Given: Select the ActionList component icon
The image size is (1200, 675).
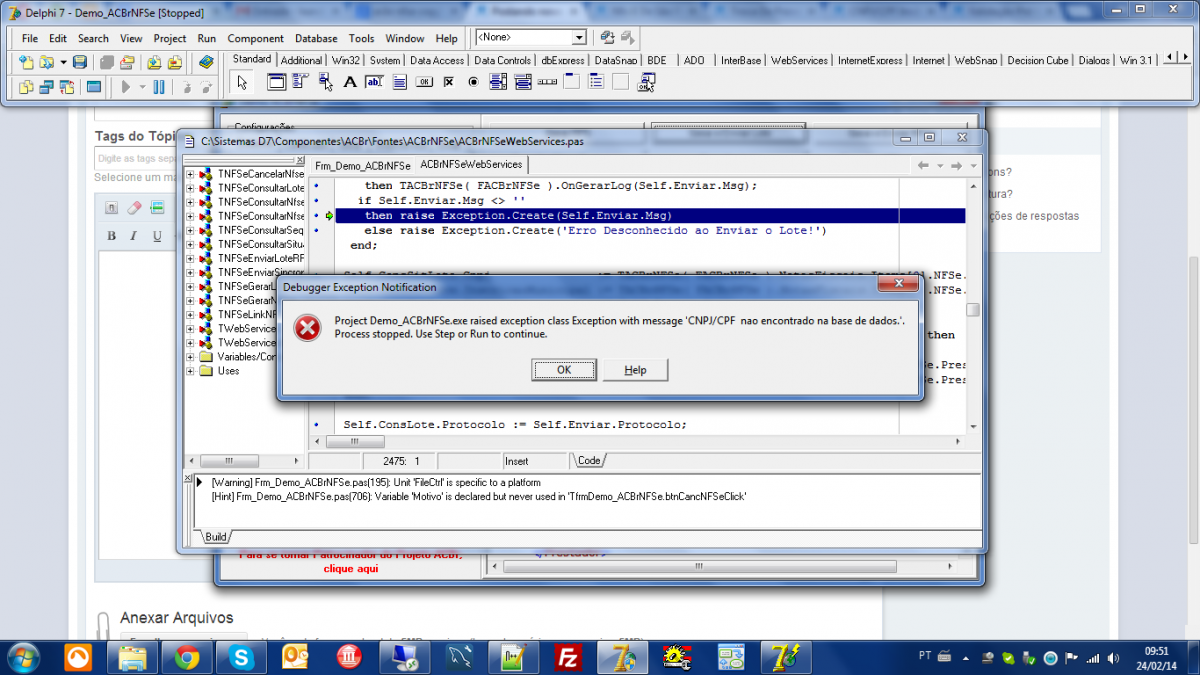Looking at the screenshot, I should pyautogui.click(x=646, y=82).
